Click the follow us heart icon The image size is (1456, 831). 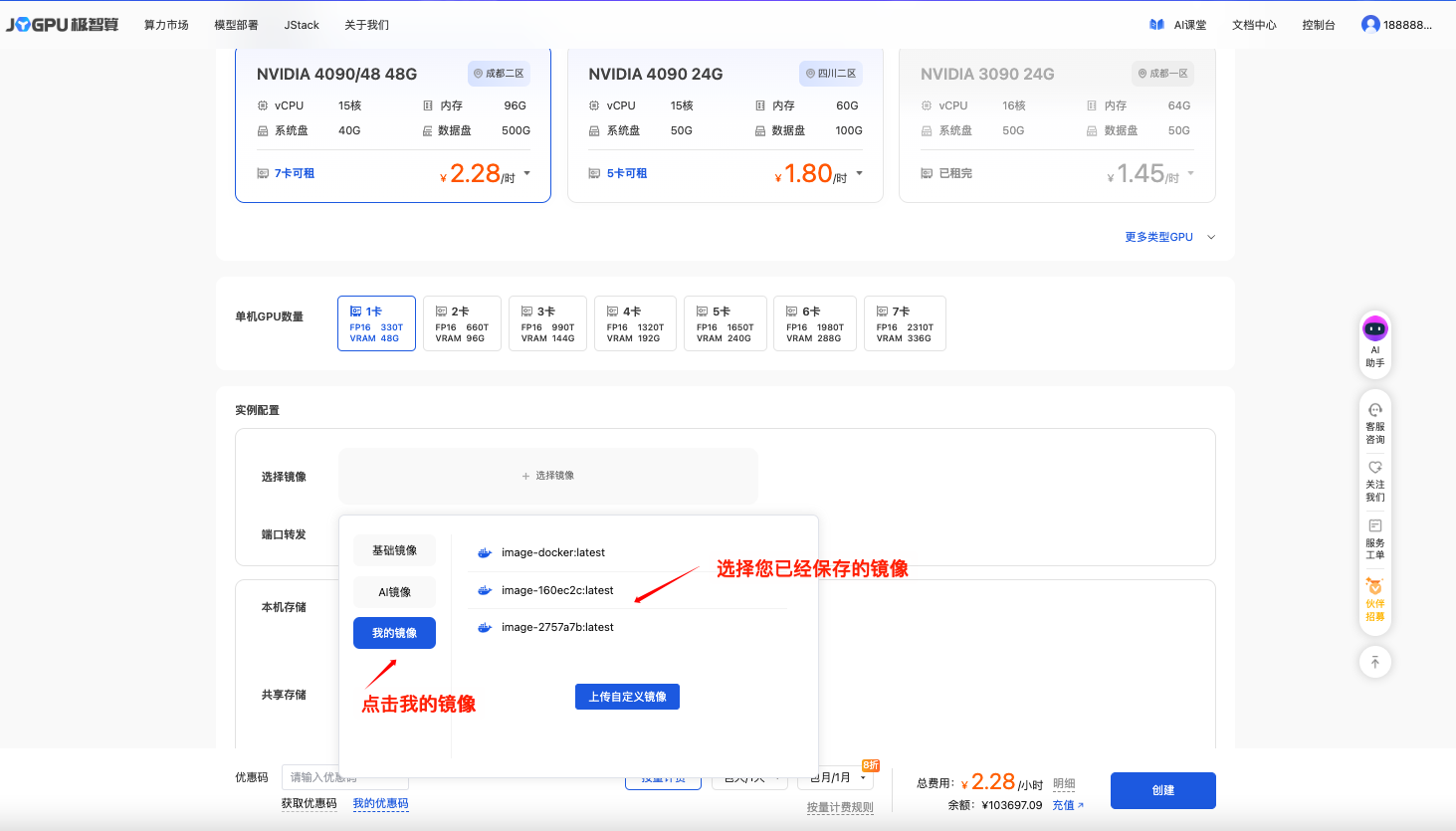click(x=1374, y=468)
